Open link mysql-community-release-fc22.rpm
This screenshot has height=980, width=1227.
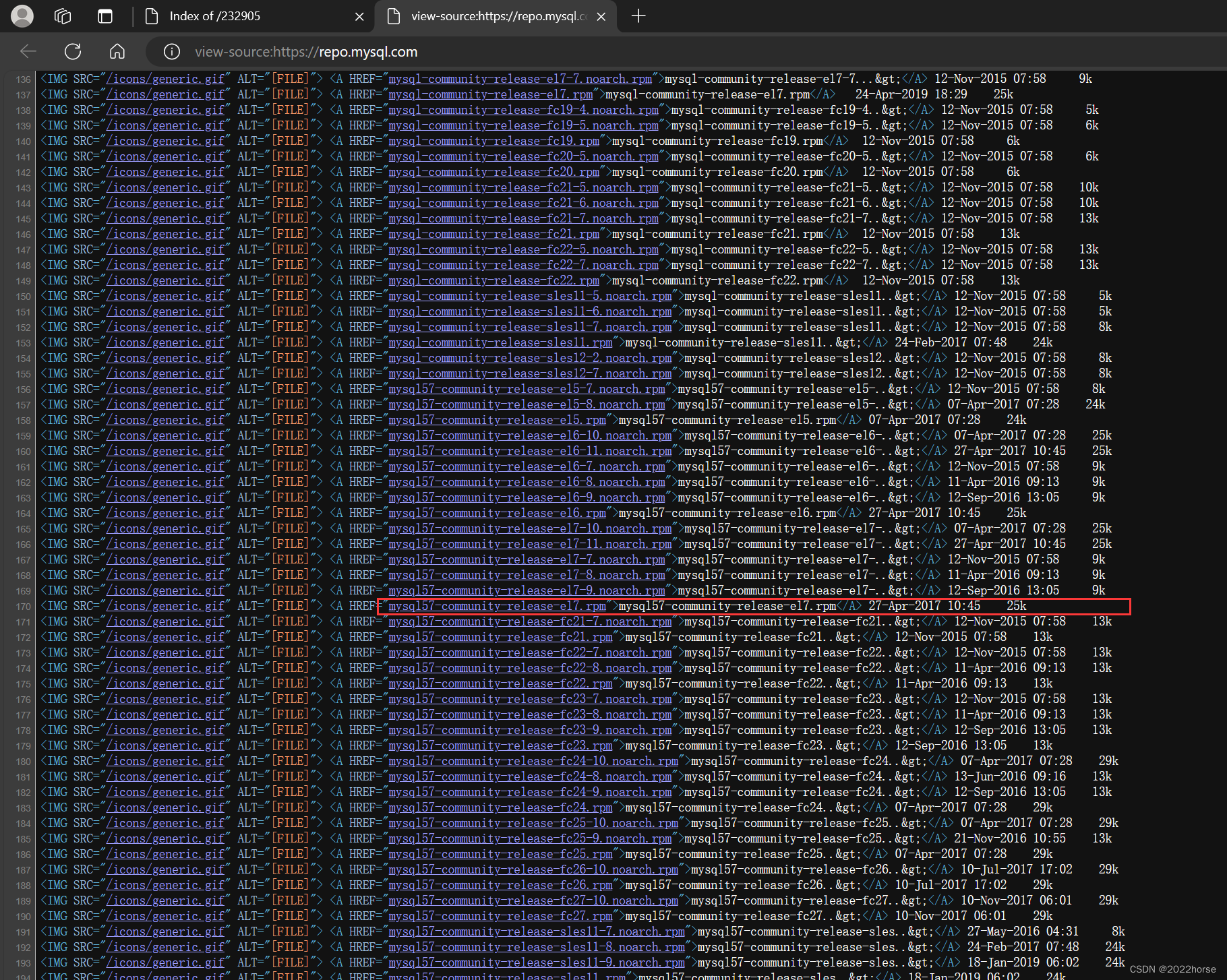coord(494,280)
